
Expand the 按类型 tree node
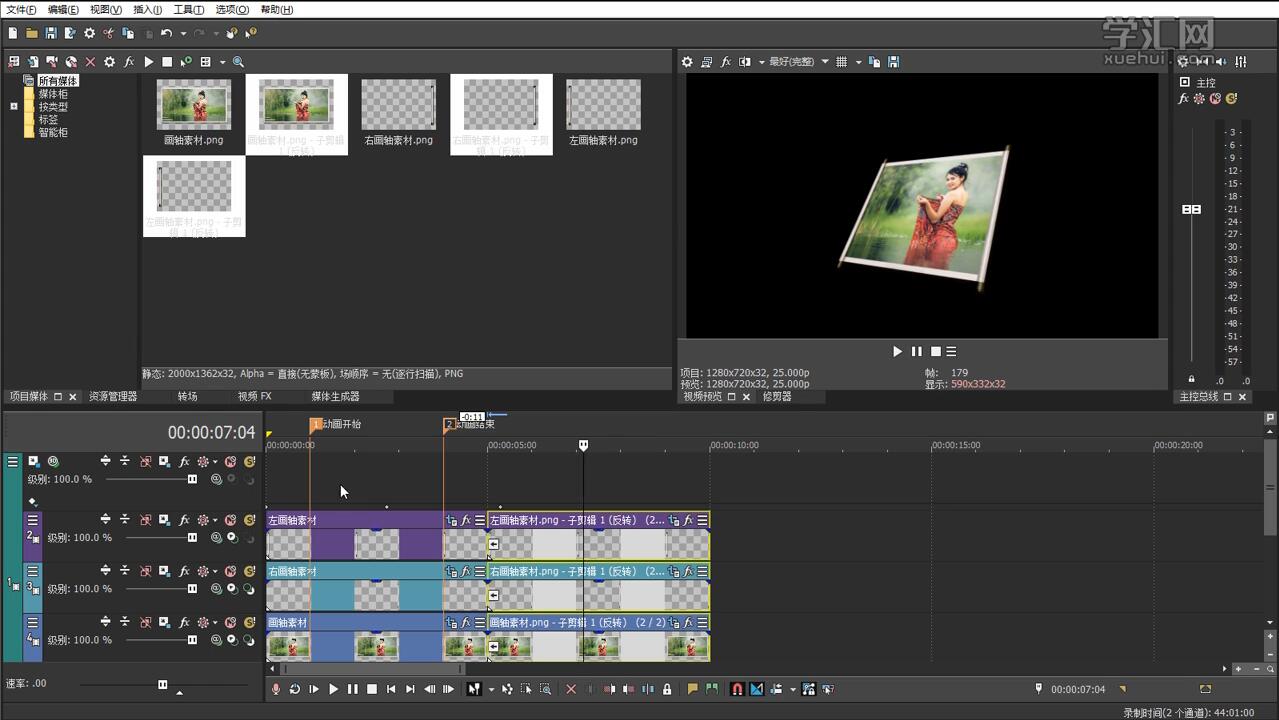(14, 106)
